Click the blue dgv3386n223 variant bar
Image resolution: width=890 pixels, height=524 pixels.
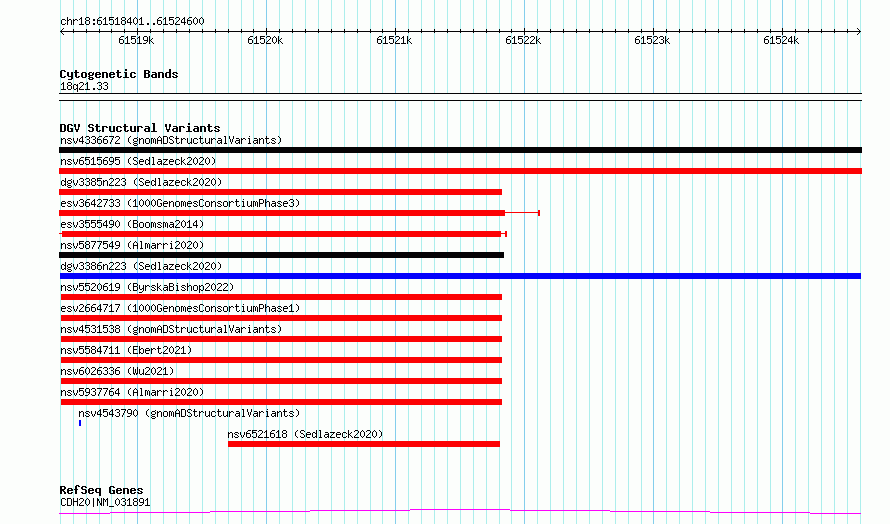[x=460, y=276]
